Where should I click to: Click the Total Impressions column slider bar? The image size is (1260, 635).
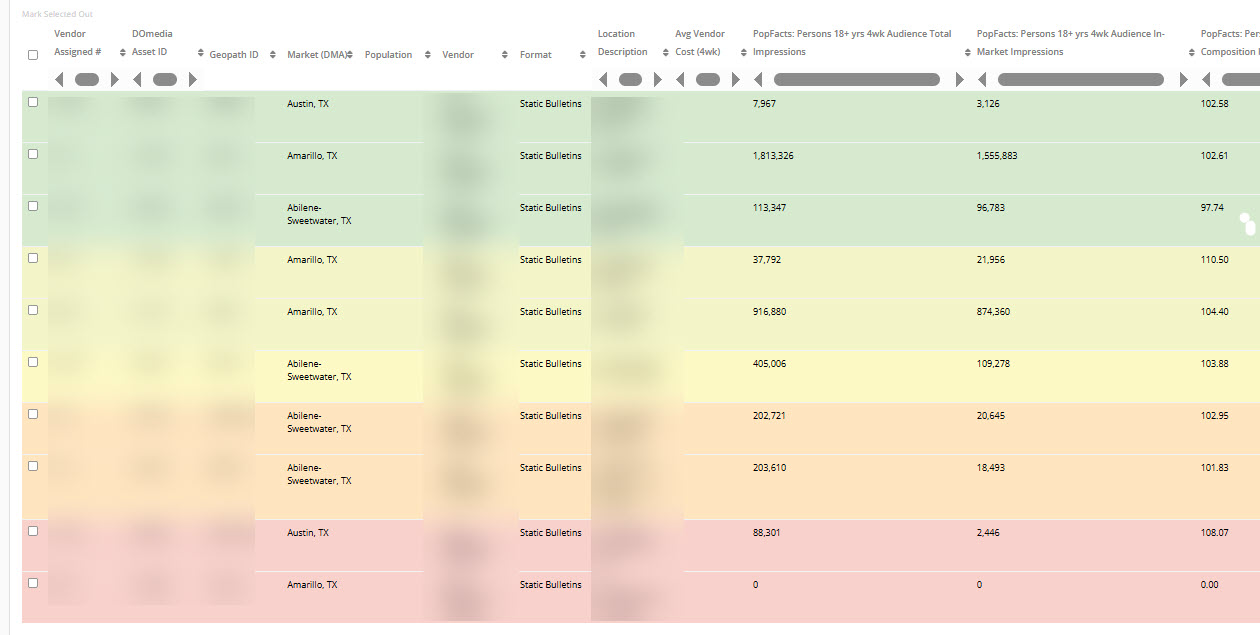[x=856, y=79]
